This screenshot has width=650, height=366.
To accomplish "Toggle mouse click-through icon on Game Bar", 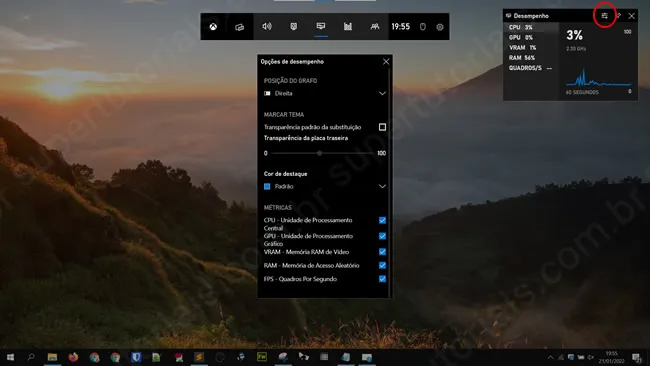I will coord(423,27).
